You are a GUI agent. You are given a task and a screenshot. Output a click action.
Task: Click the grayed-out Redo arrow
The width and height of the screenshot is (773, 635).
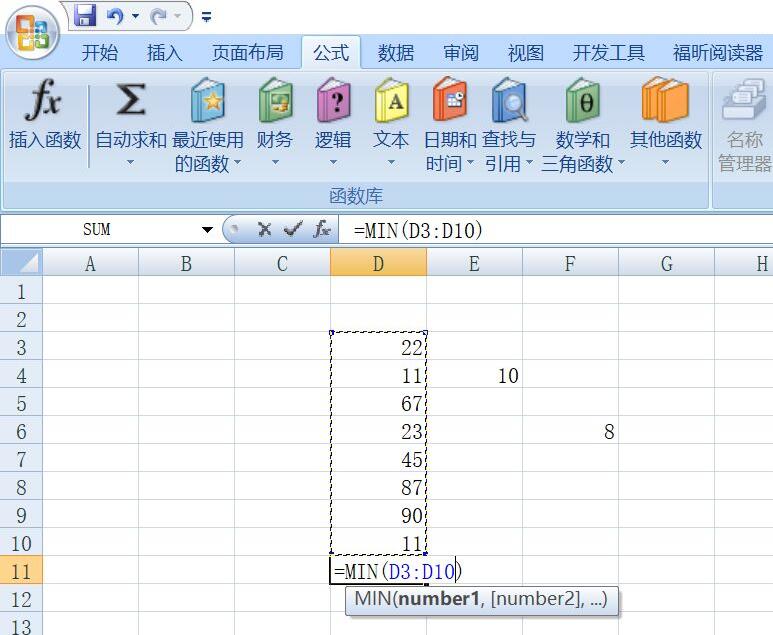click(x=159, y=17)
